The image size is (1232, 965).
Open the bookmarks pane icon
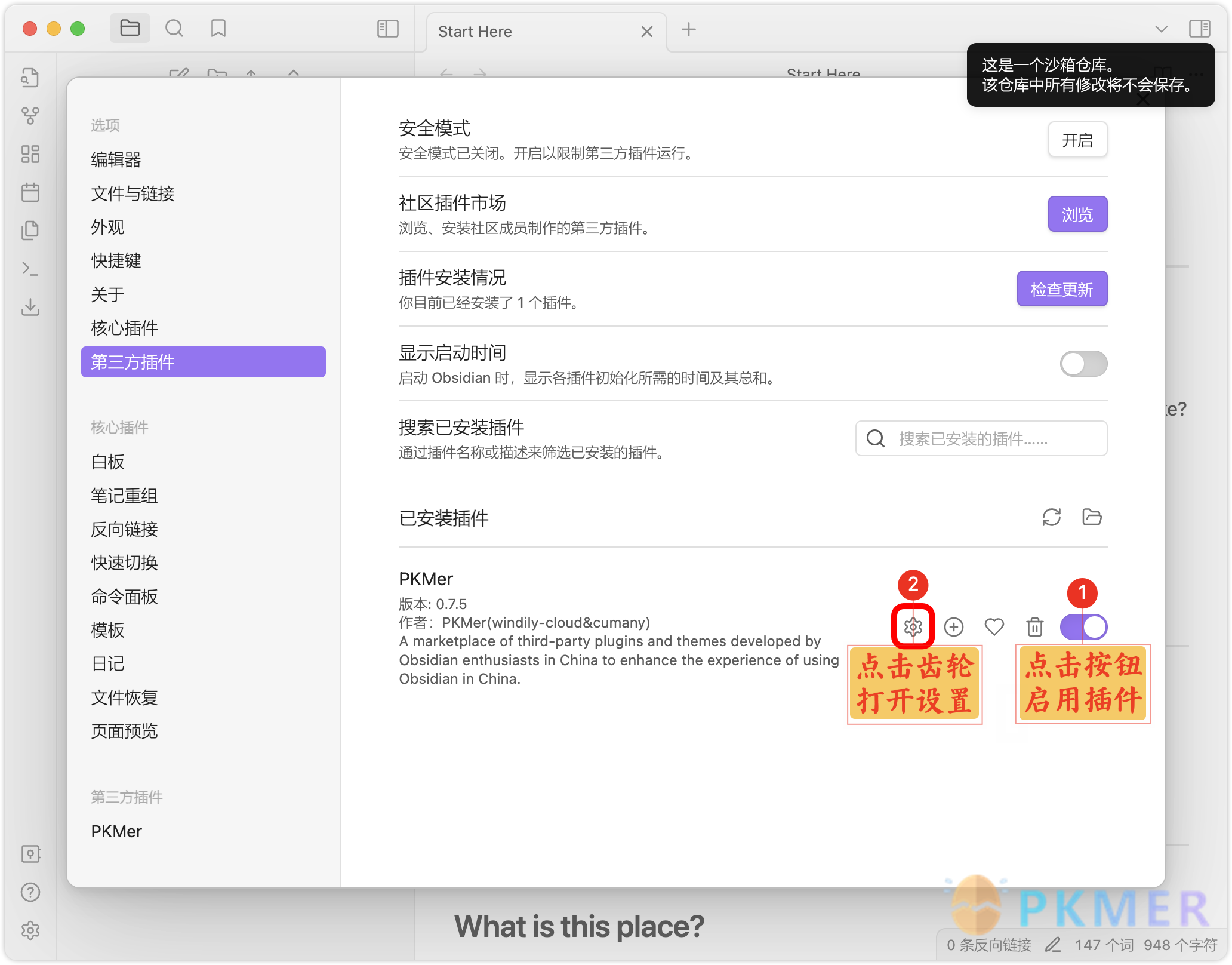coord(218,28)
